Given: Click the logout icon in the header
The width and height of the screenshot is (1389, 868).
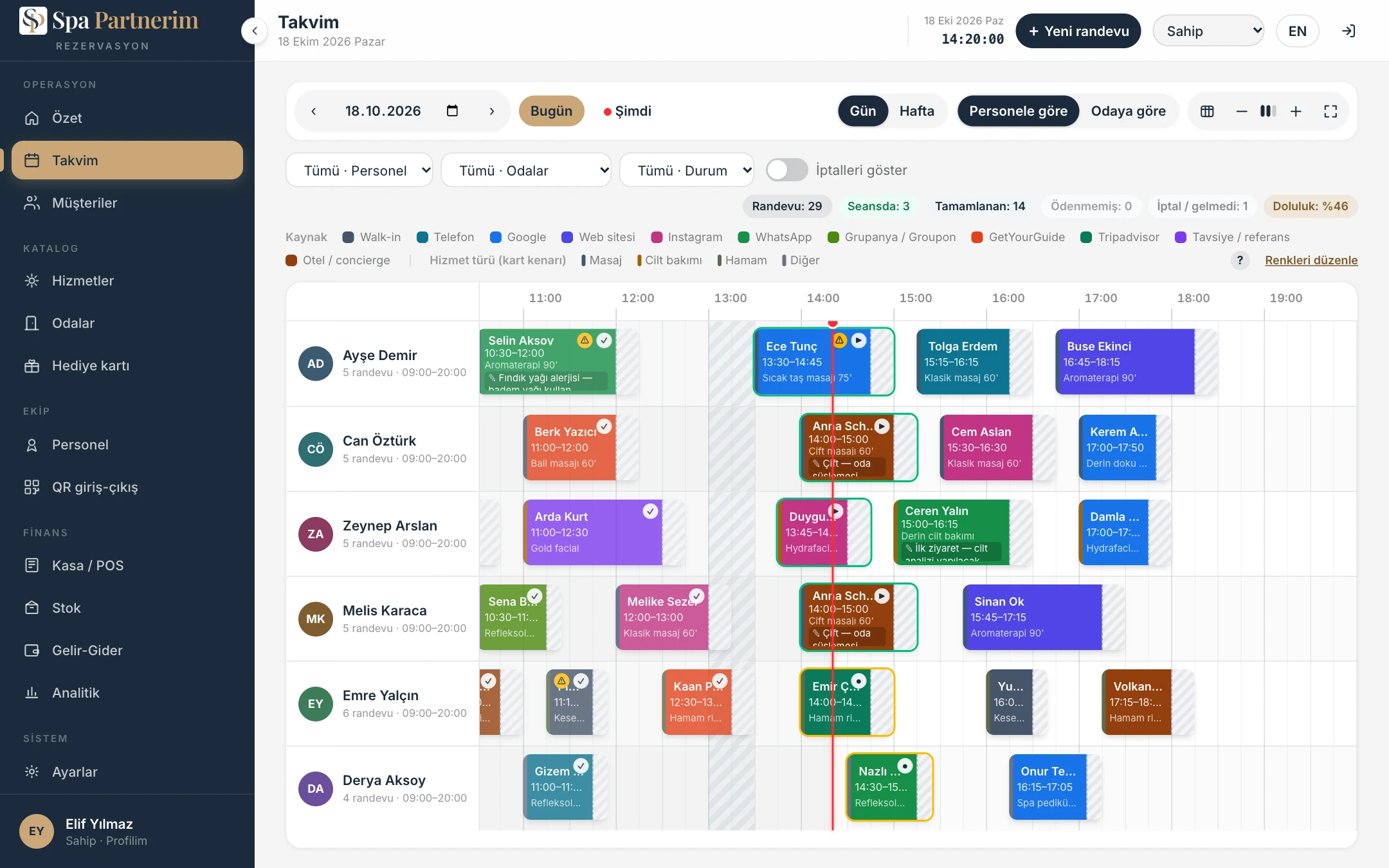Looking at the screenshot, I should (x=1348, y=31).
